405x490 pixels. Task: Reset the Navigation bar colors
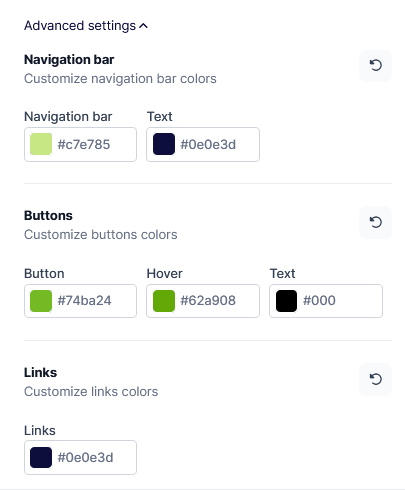tap(375, 66)
